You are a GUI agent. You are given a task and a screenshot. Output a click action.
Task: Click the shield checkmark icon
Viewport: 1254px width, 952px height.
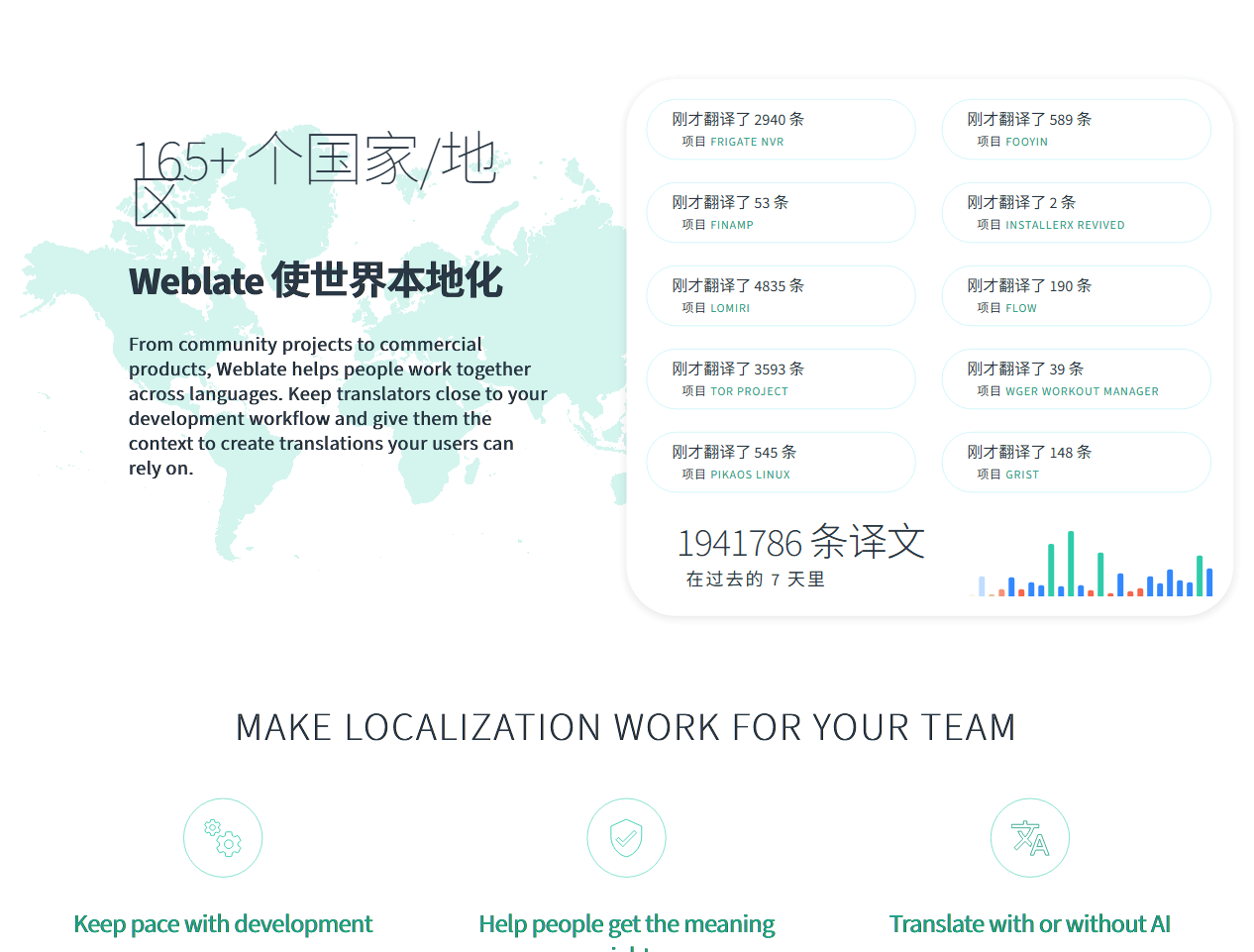click(x=626, y=838)
